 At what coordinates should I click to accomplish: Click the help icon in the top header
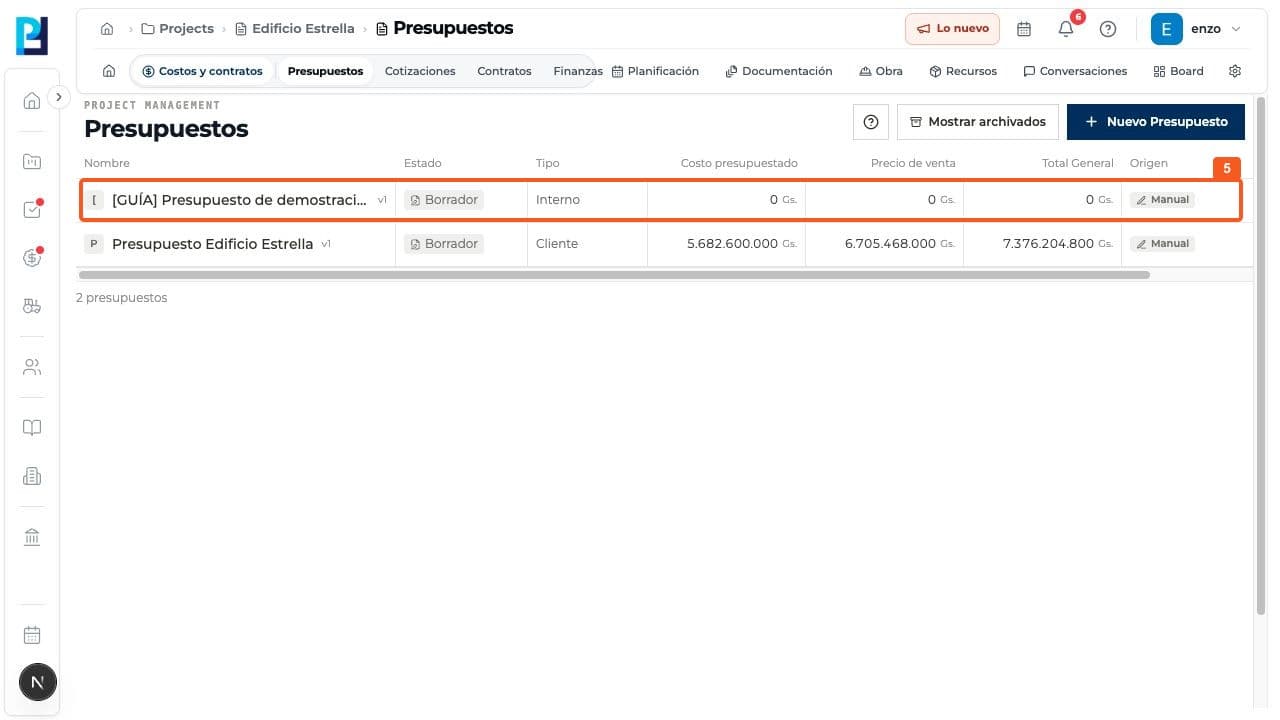point(1108,29)
